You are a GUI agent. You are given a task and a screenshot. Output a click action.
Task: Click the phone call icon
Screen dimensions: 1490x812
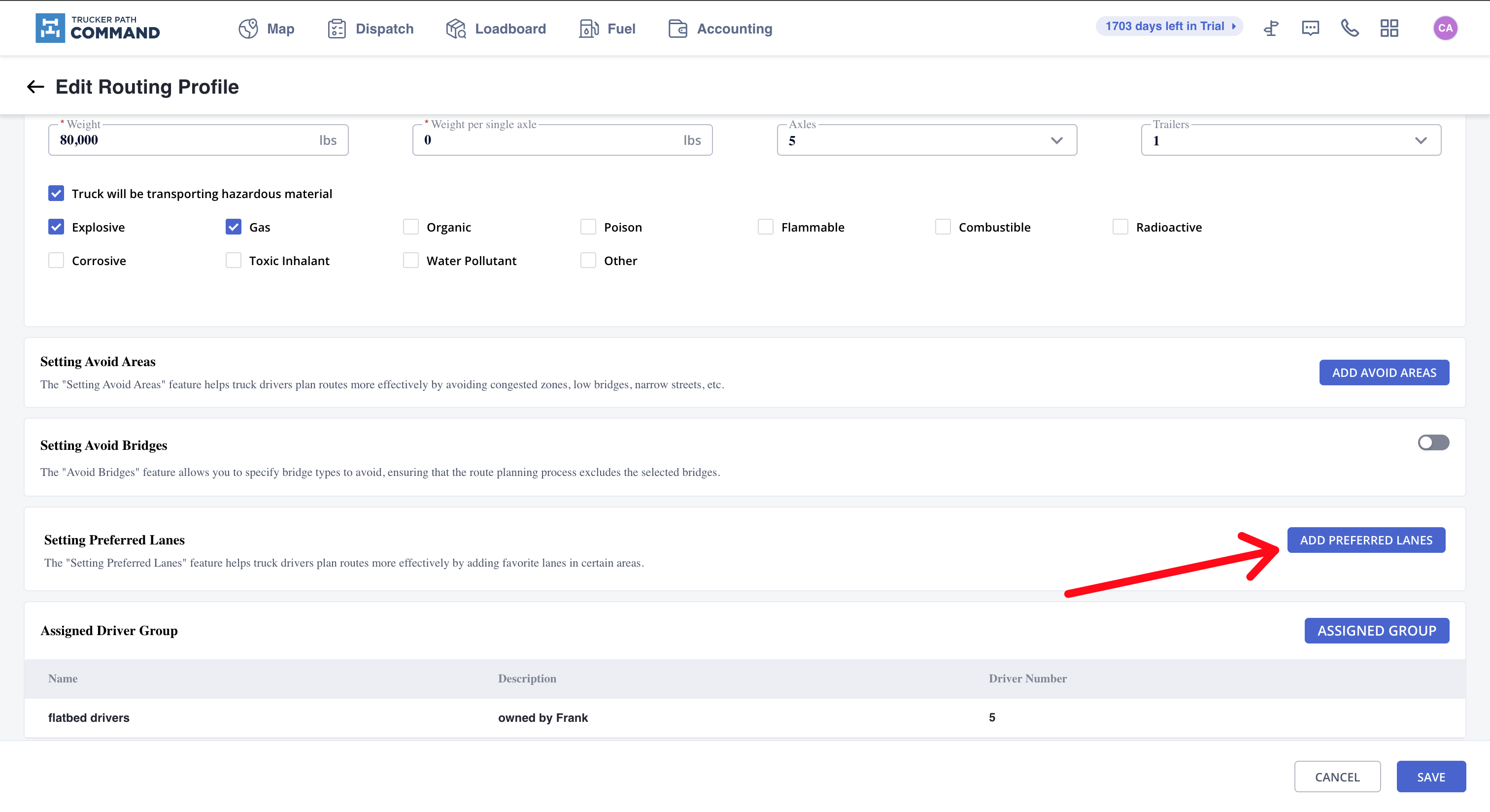pos(1350,29)
